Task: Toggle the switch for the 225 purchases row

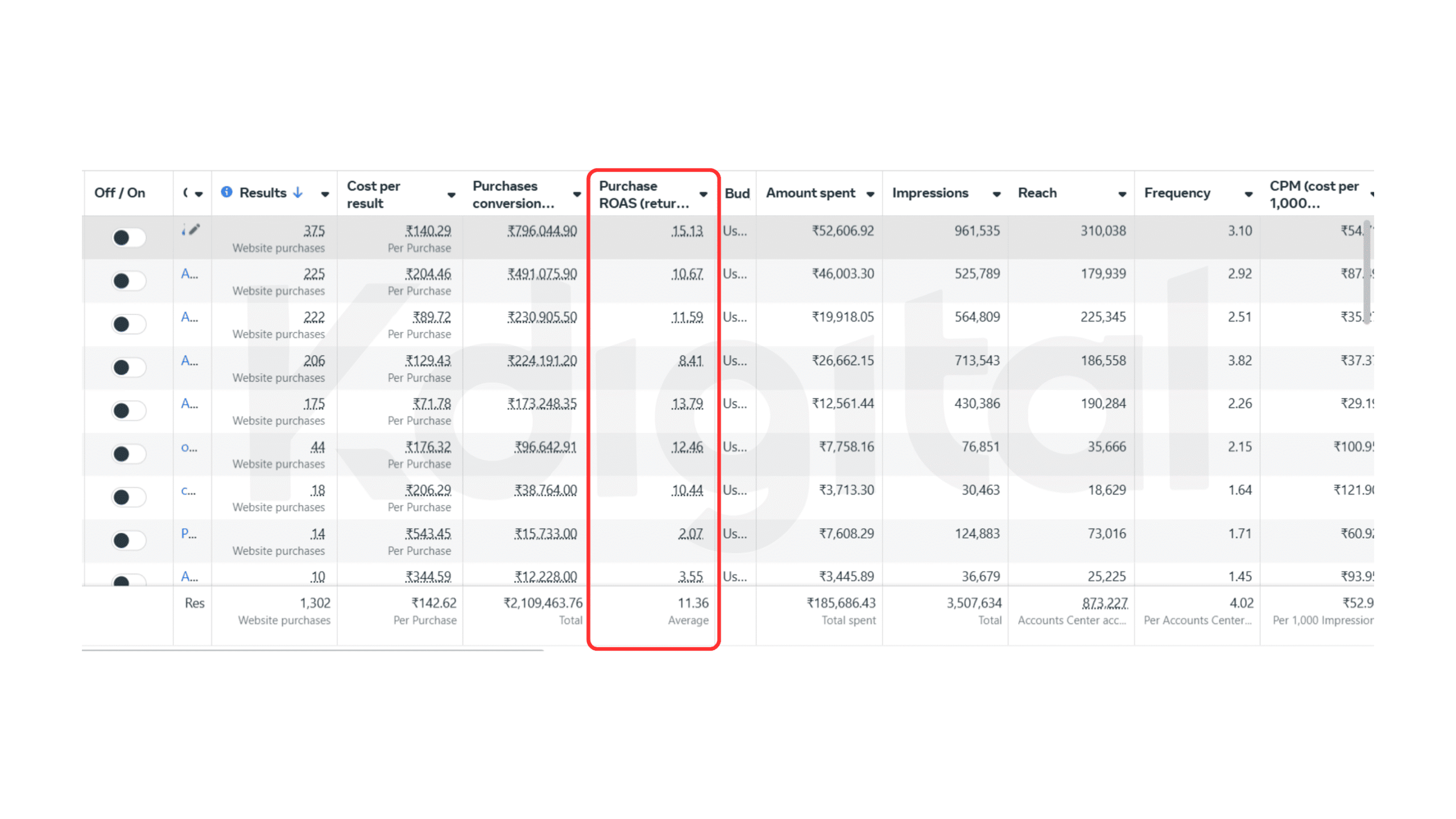Action: (129, 280)
